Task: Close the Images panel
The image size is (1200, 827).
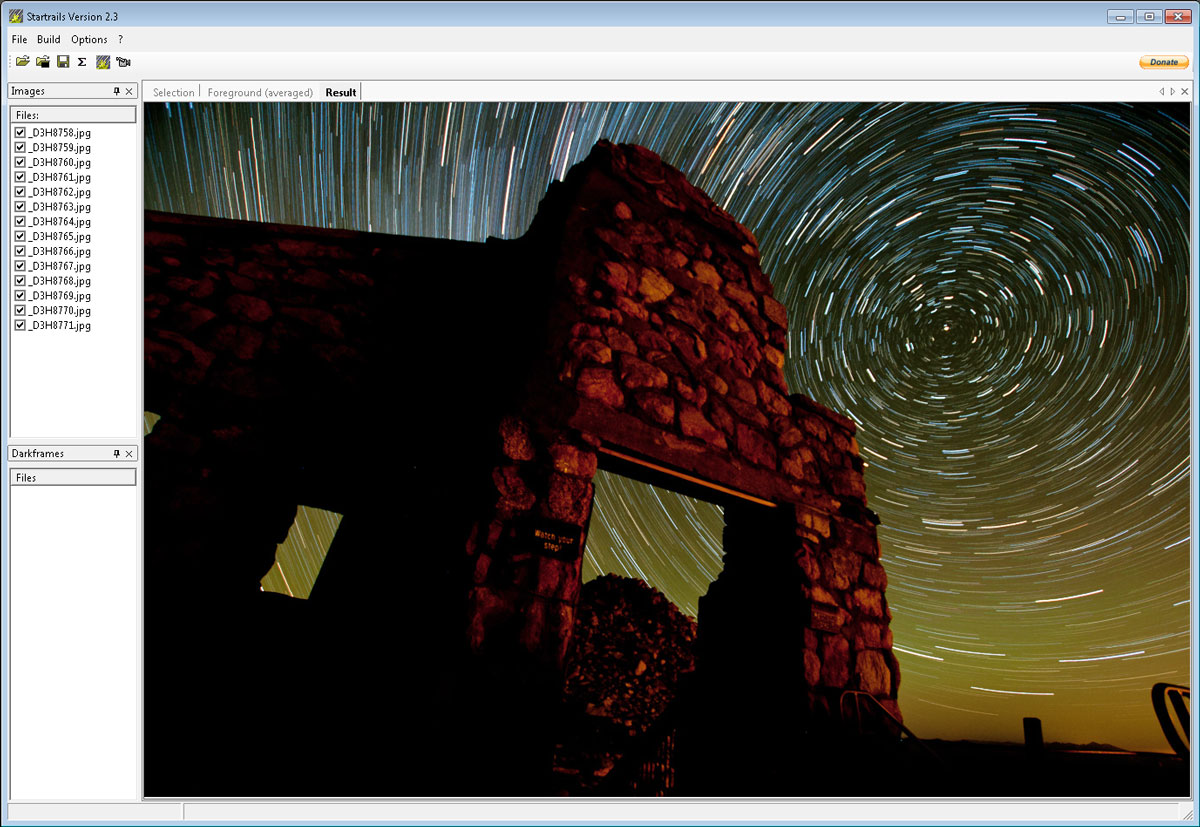Action: (129, 91)
